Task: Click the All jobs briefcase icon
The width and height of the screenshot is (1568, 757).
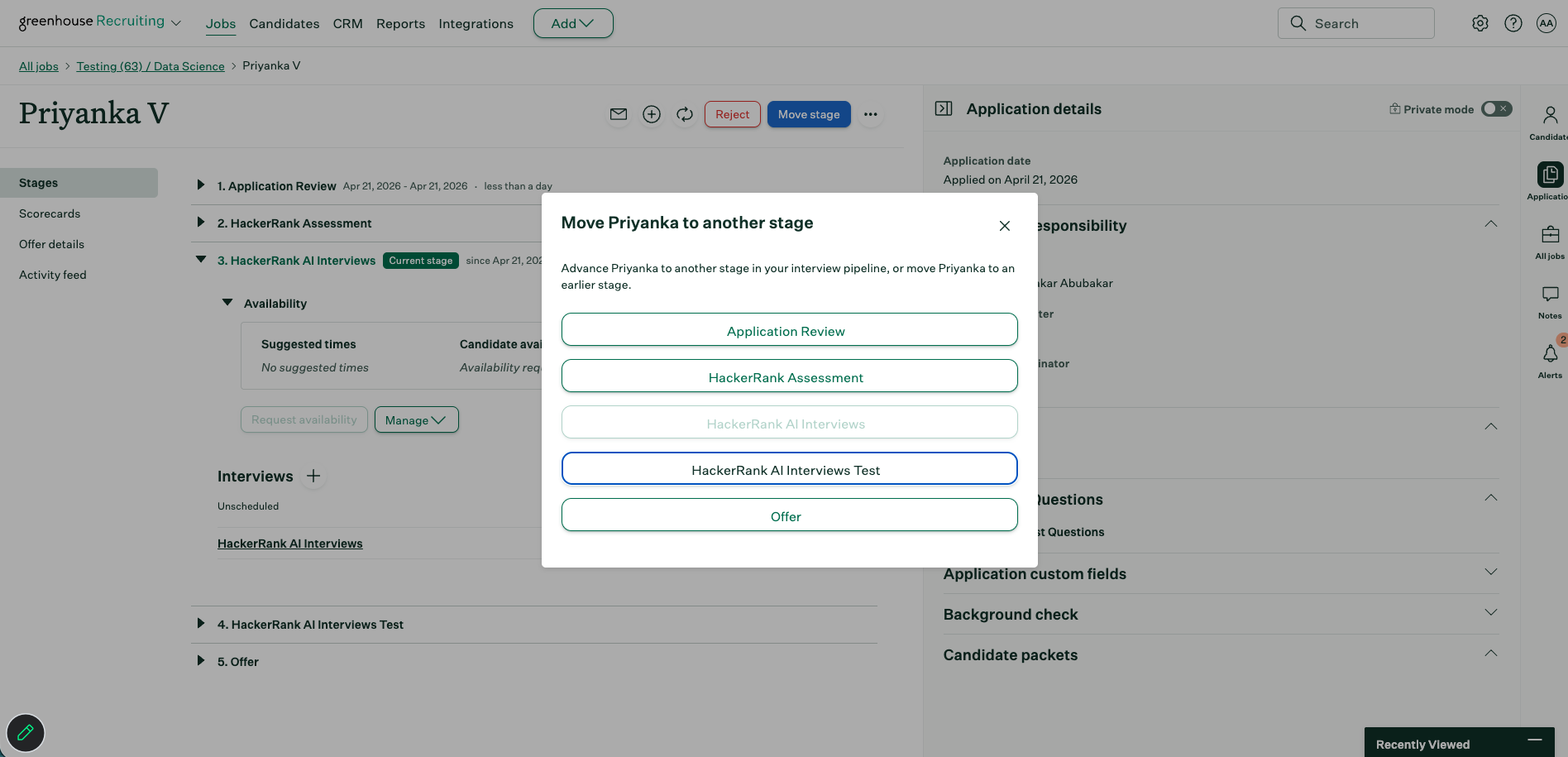Action: [1550, 236]
